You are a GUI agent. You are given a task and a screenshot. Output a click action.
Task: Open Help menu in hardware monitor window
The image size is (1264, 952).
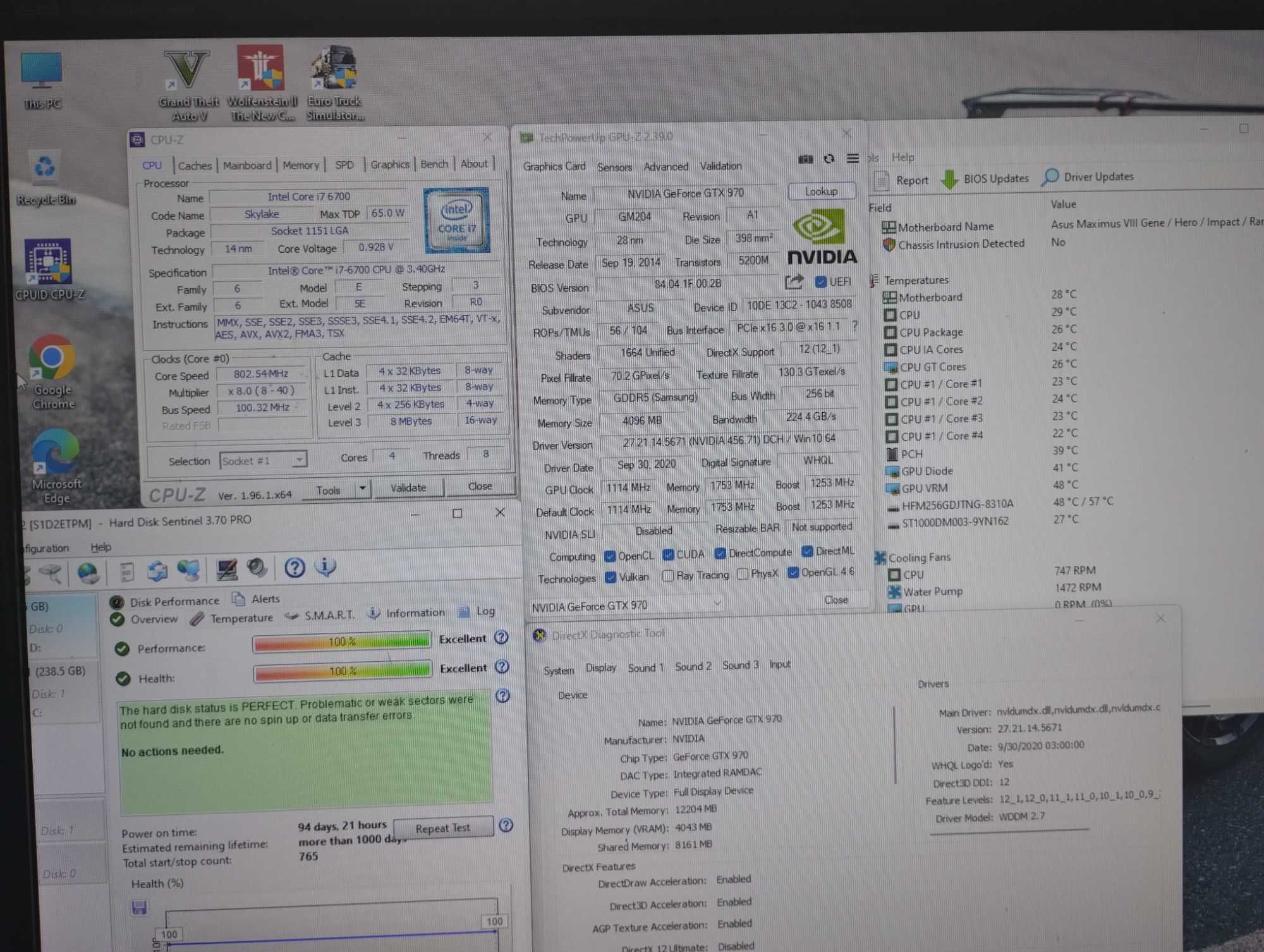tap(902, 157)
